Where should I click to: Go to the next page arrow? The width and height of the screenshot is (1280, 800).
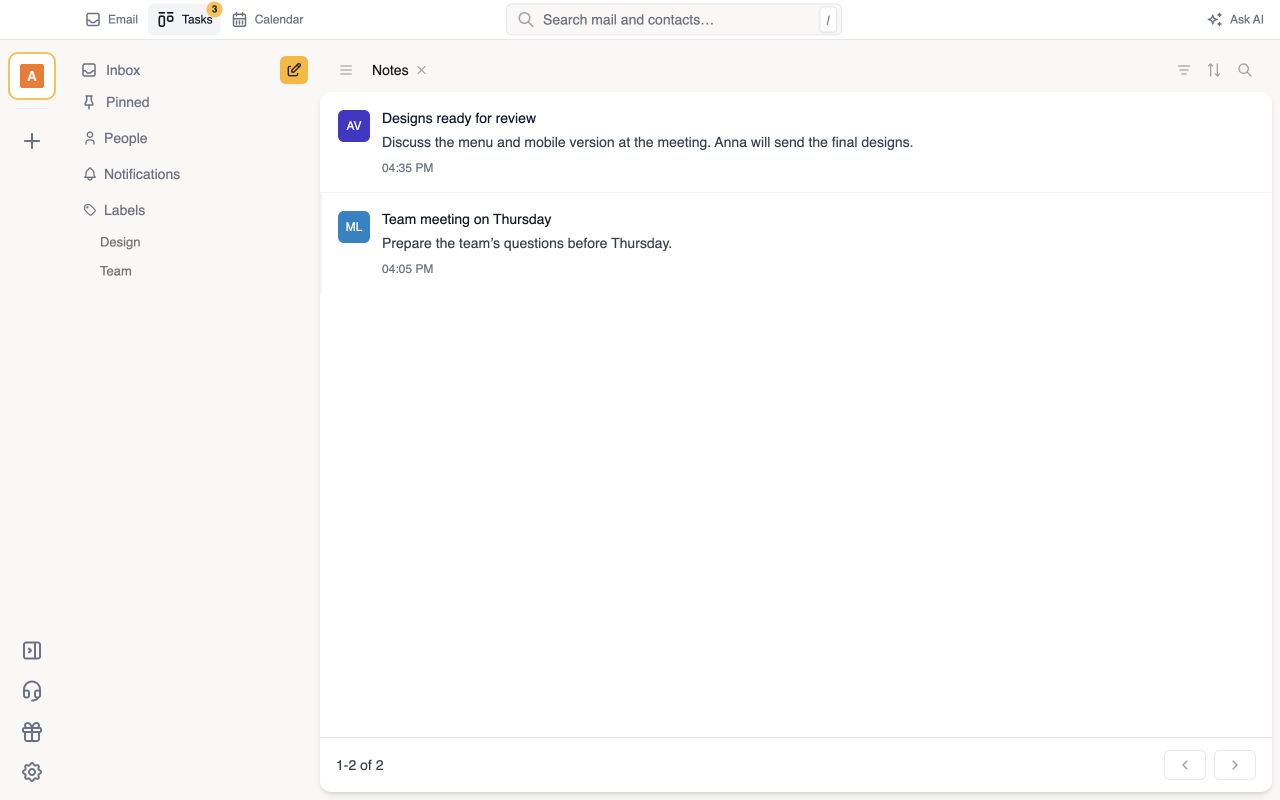1235,765
